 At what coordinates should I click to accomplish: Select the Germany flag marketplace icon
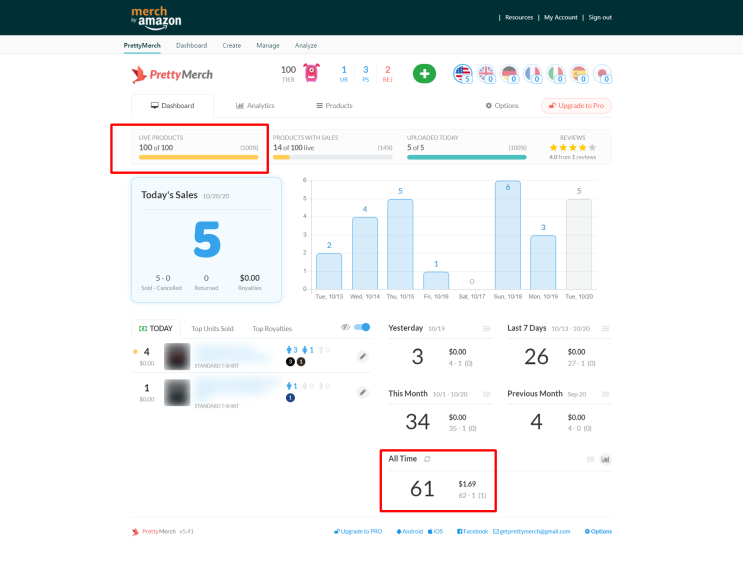tap(509, 73)
